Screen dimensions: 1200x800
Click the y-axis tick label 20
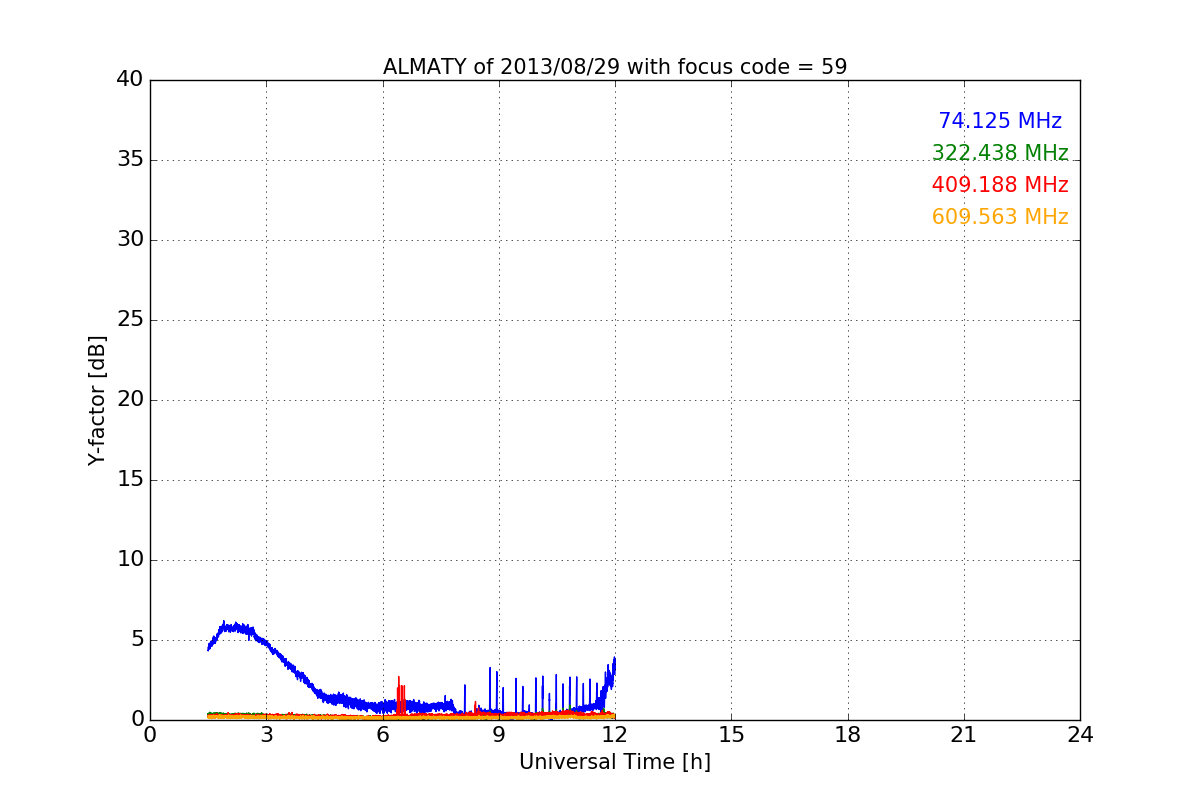point(130,400)
